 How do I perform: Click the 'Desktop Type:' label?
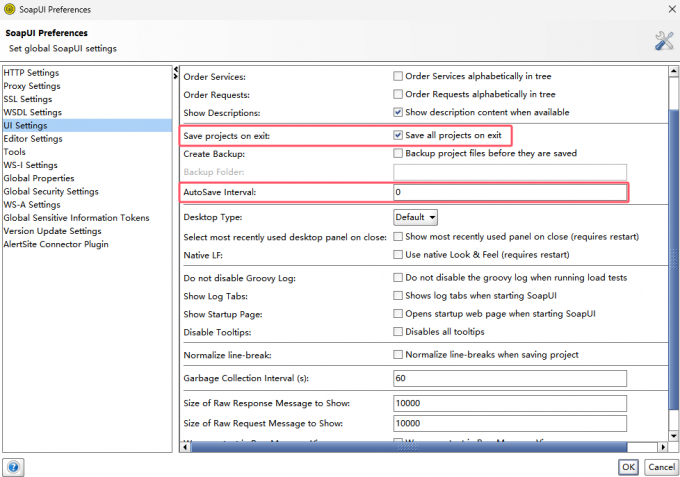[x=212, y=218]
